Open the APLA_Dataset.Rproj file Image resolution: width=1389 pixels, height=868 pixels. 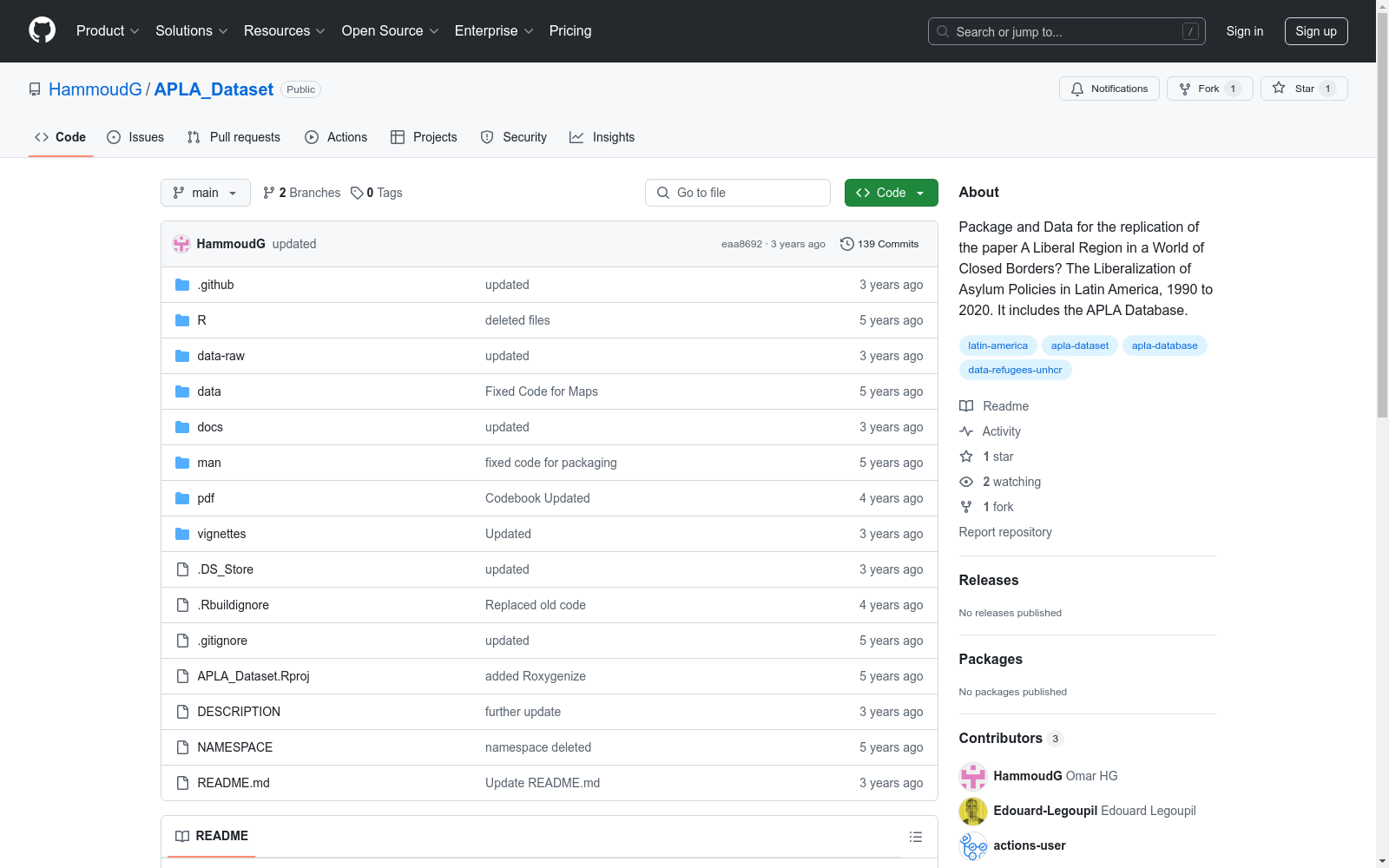[253, 676]
